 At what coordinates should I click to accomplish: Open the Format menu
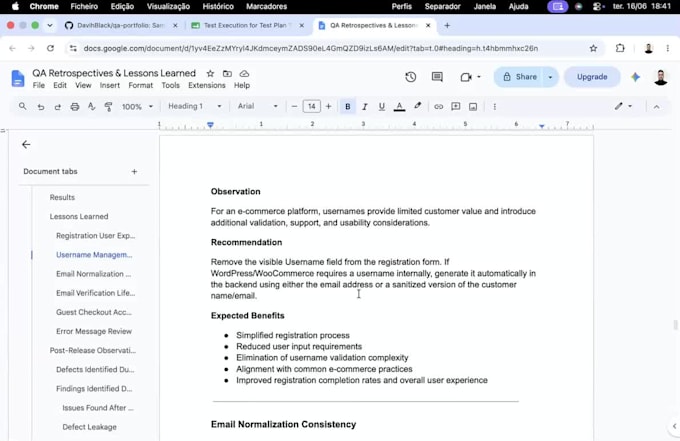[141, 85]
